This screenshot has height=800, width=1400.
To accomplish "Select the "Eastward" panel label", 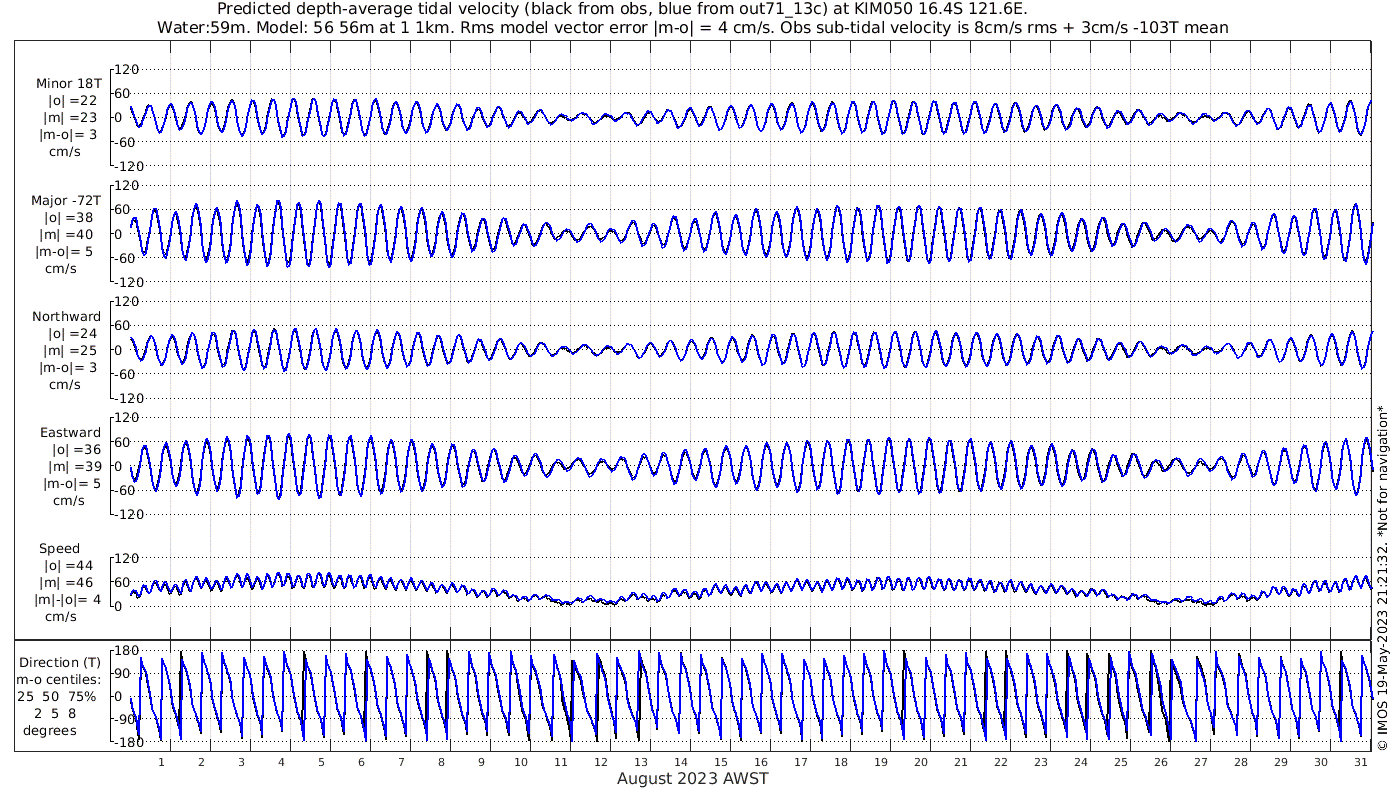I will [x=70, y=433].
